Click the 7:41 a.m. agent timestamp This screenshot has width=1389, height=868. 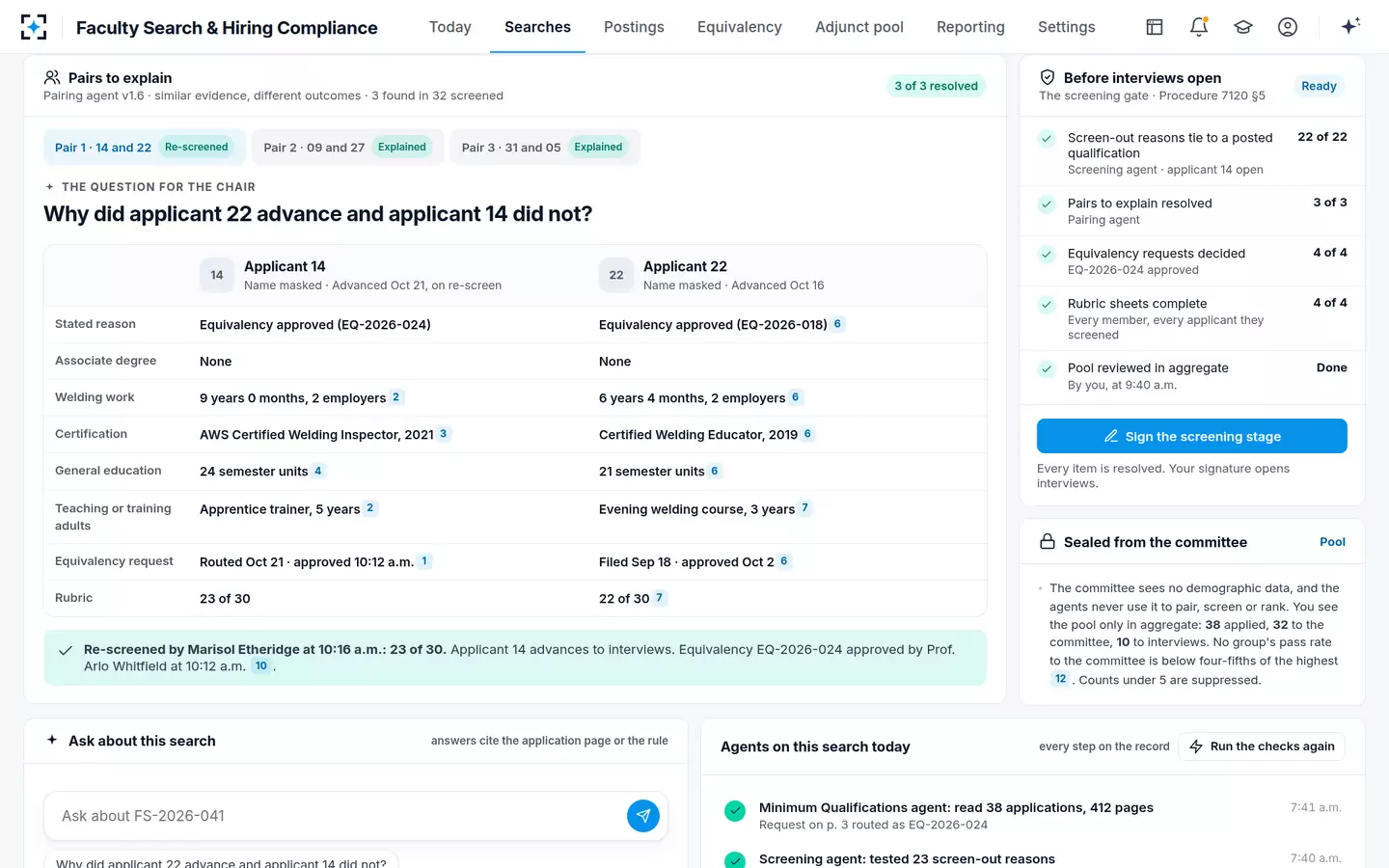point(1316,807)
